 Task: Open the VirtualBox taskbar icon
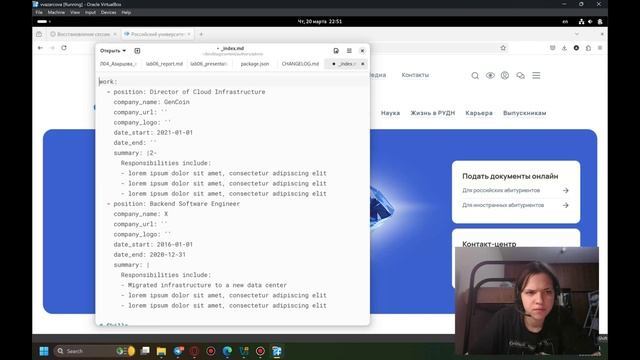[277, 351]
